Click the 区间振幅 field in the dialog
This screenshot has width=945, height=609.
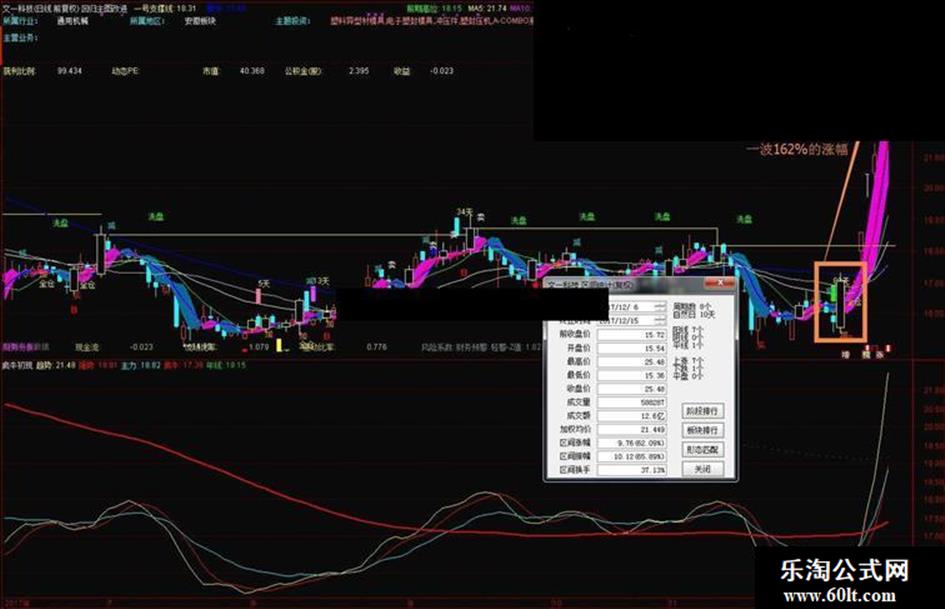632,456
